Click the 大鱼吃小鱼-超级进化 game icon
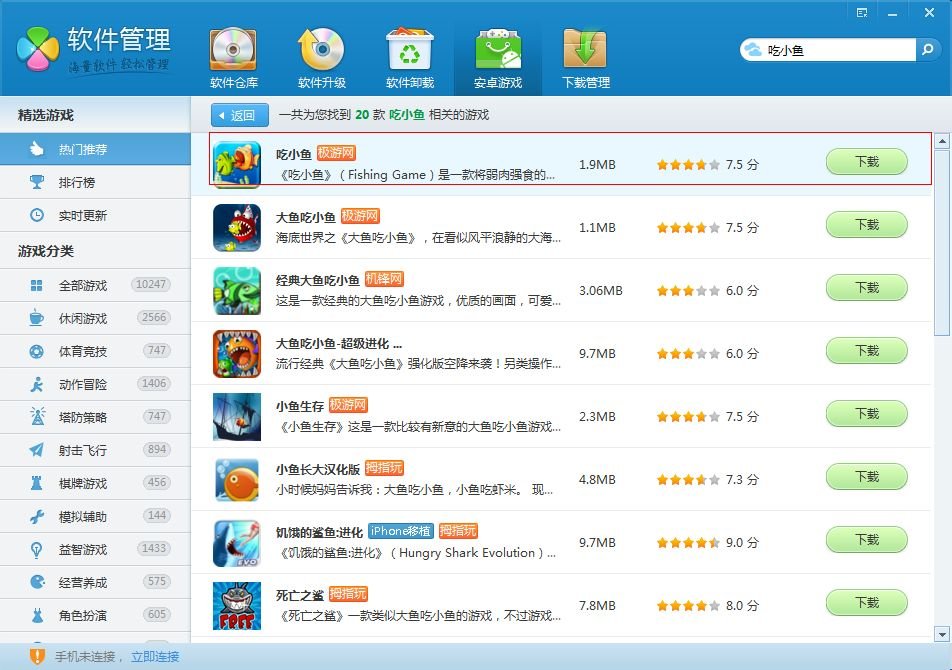The width and height of the screenshot is (952, 670). pos(237,354)
